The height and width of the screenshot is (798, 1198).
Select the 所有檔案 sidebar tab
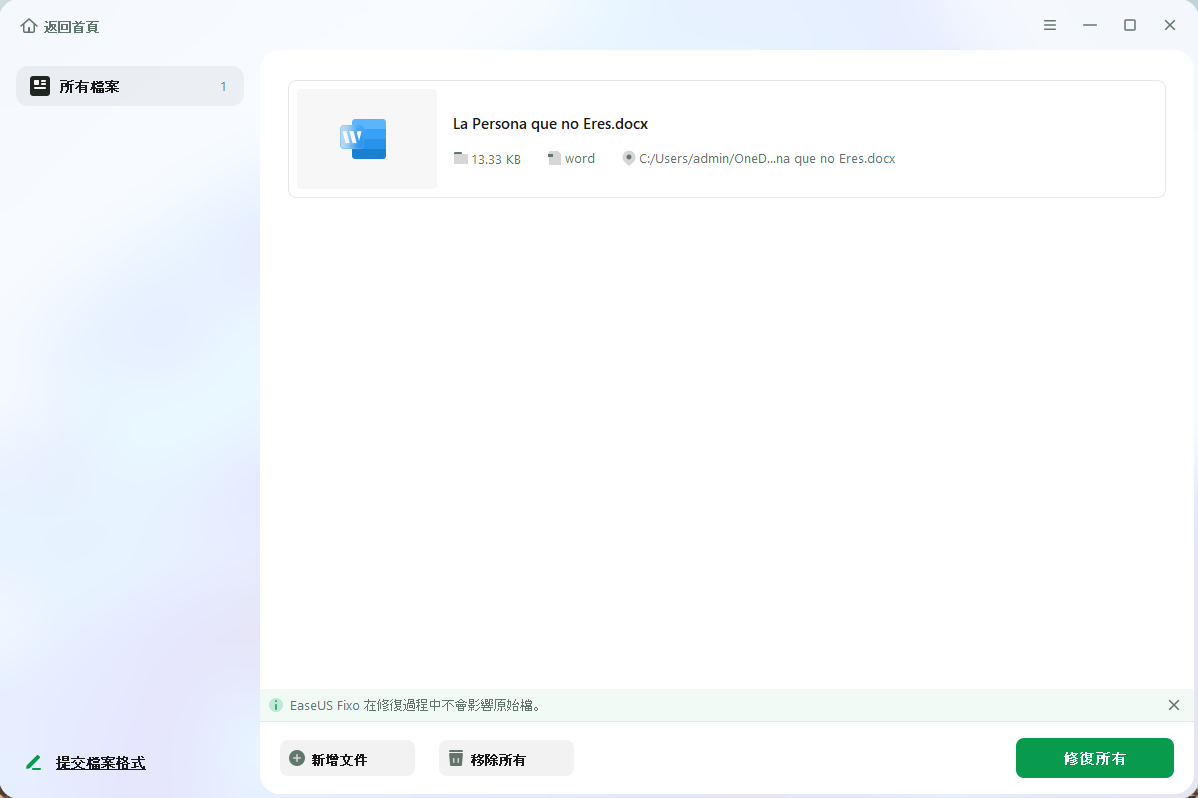pos(130,86)
